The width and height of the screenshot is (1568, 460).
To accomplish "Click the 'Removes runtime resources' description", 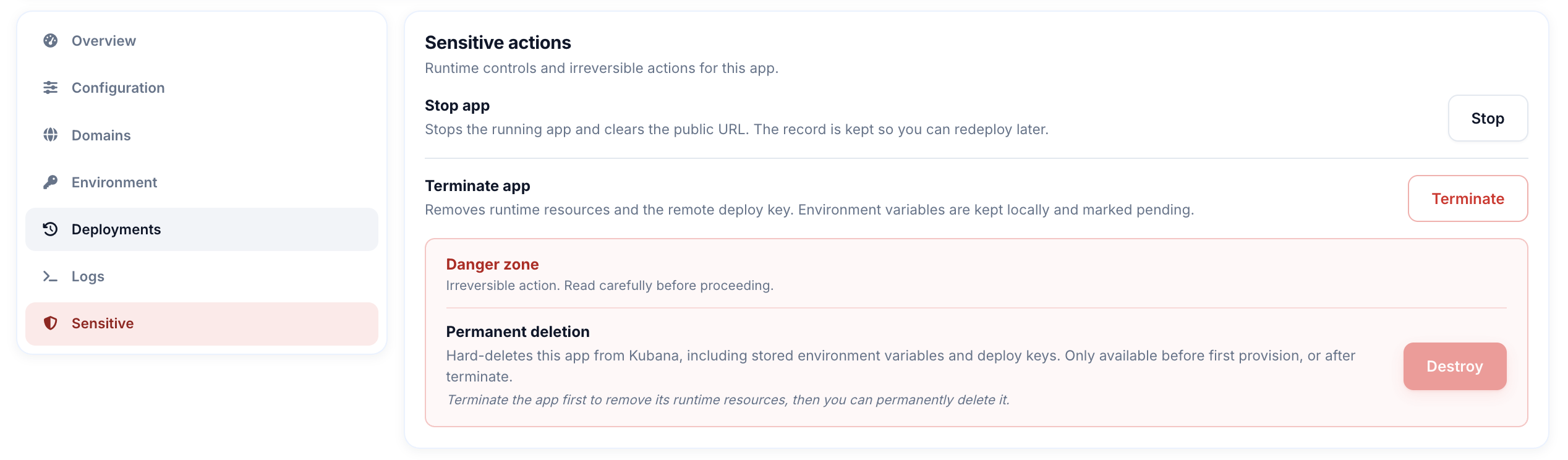I will pos(809,210).
